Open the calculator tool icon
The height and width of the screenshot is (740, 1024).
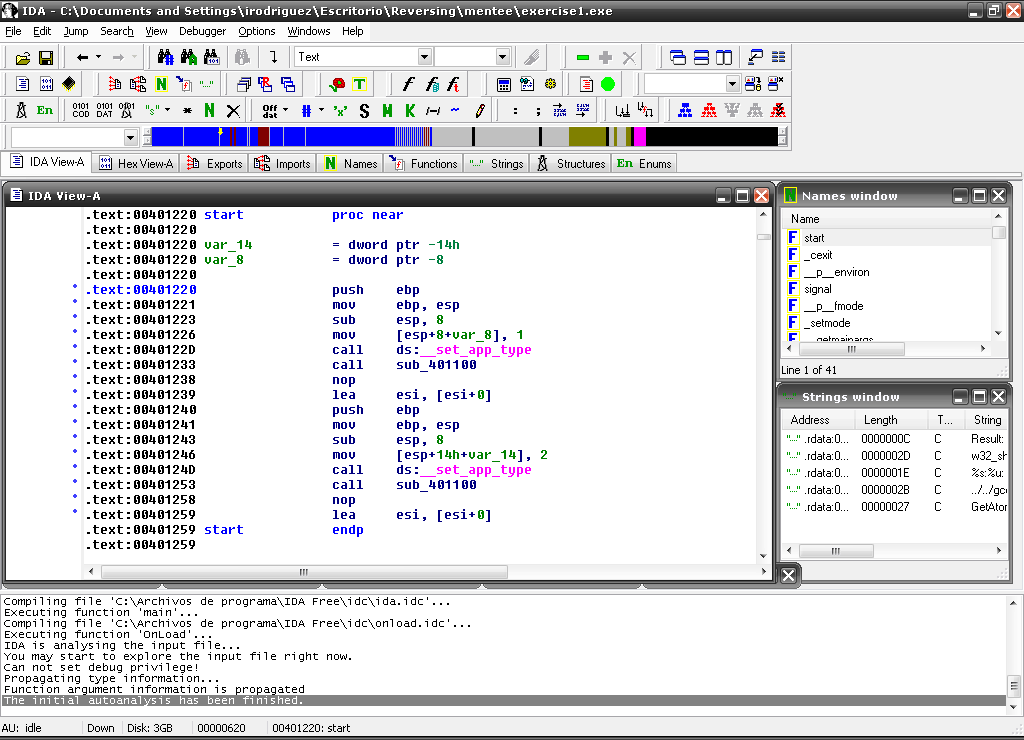[504, 84]
